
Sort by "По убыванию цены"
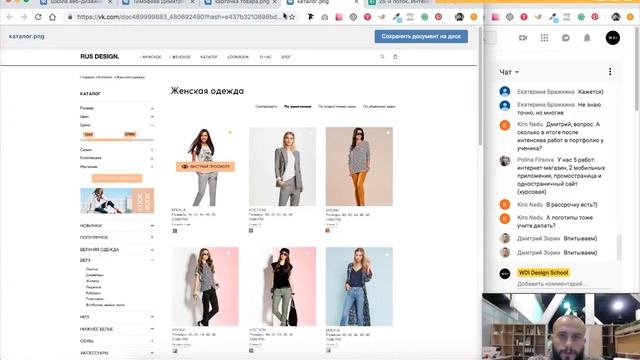[379, 107]
